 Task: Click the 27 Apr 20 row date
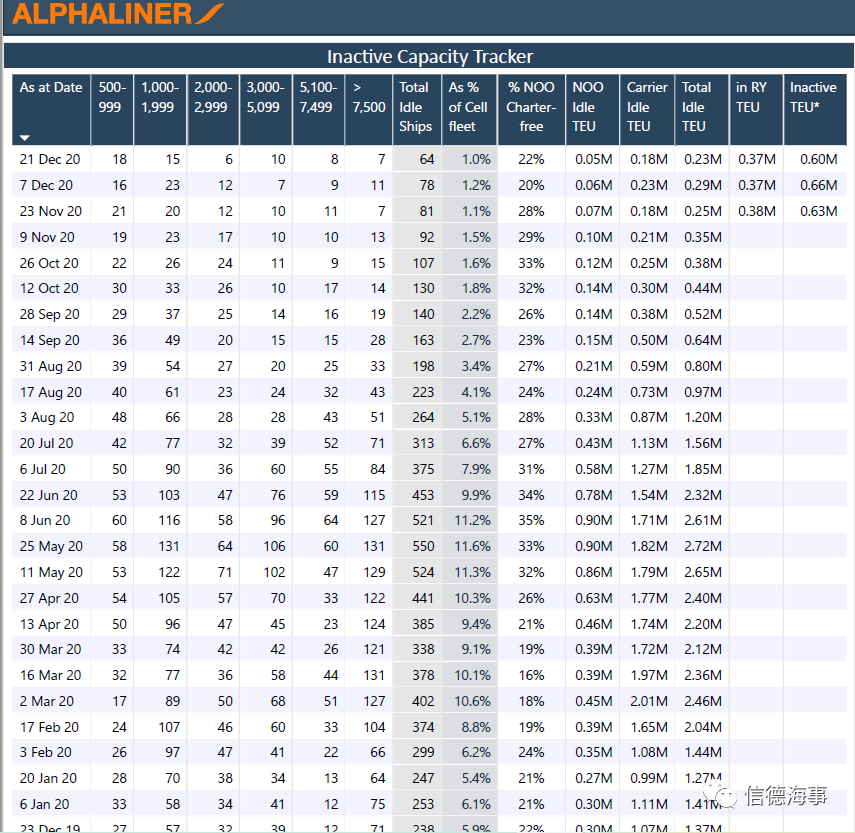[x=49, y=599]
